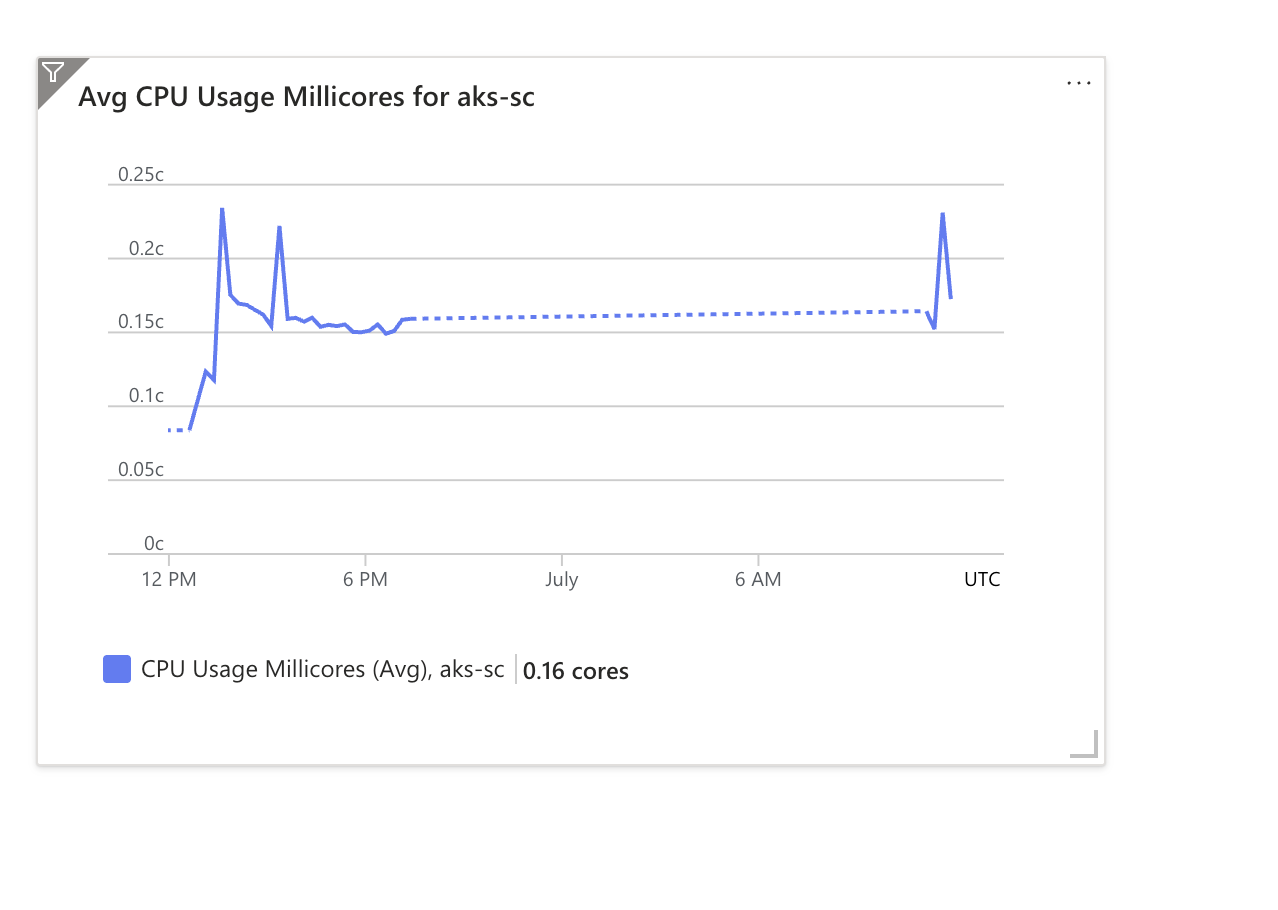Click the 0.25c y-axis label
This screenshot has width=1278, height=910.
pyautogui.click(x=141, y=175)
